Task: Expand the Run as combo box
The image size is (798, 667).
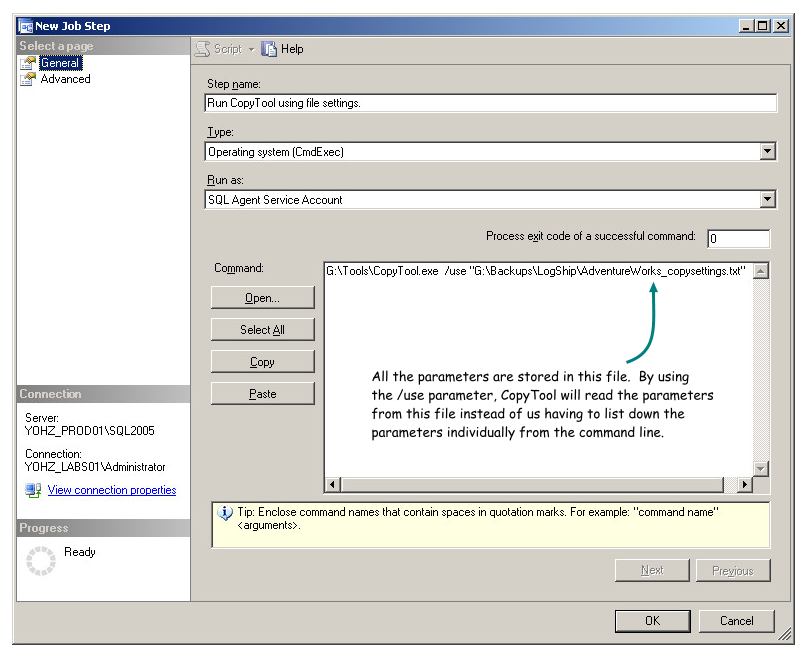Action: tap(767, 200)
